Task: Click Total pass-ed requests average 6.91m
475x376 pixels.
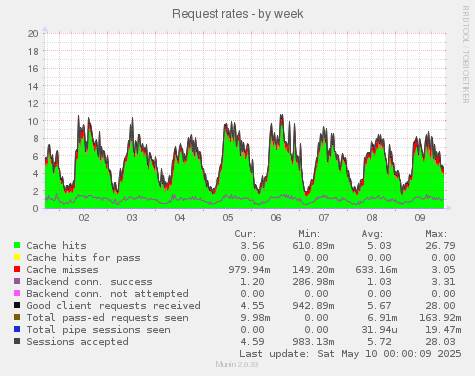Action: [382, 318]
